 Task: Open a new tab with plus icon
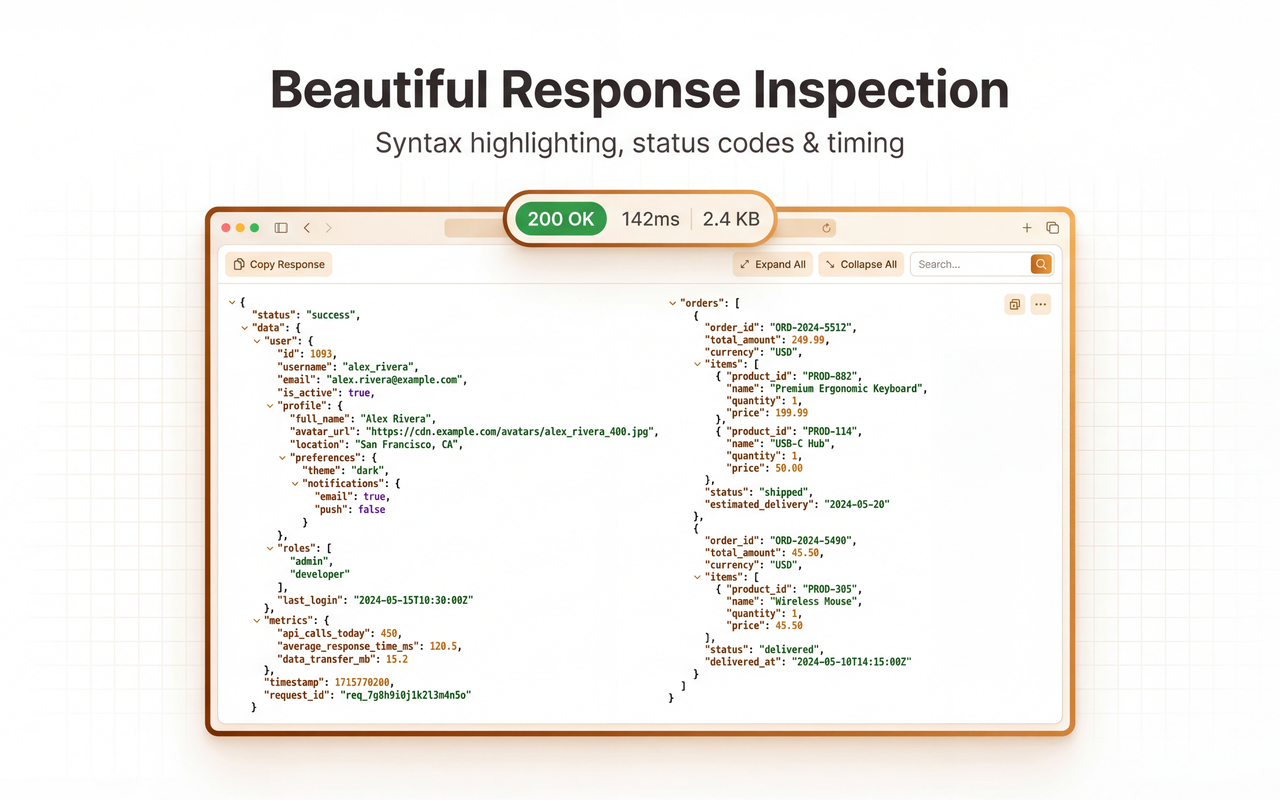coord(1027,228)
